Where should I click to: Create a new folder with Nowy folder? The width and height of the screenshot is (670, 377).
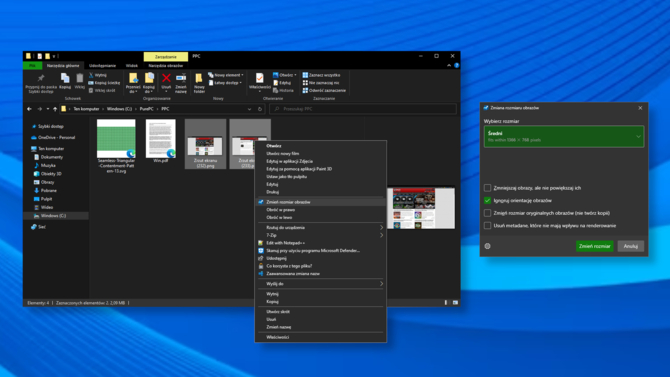(199, 83)
